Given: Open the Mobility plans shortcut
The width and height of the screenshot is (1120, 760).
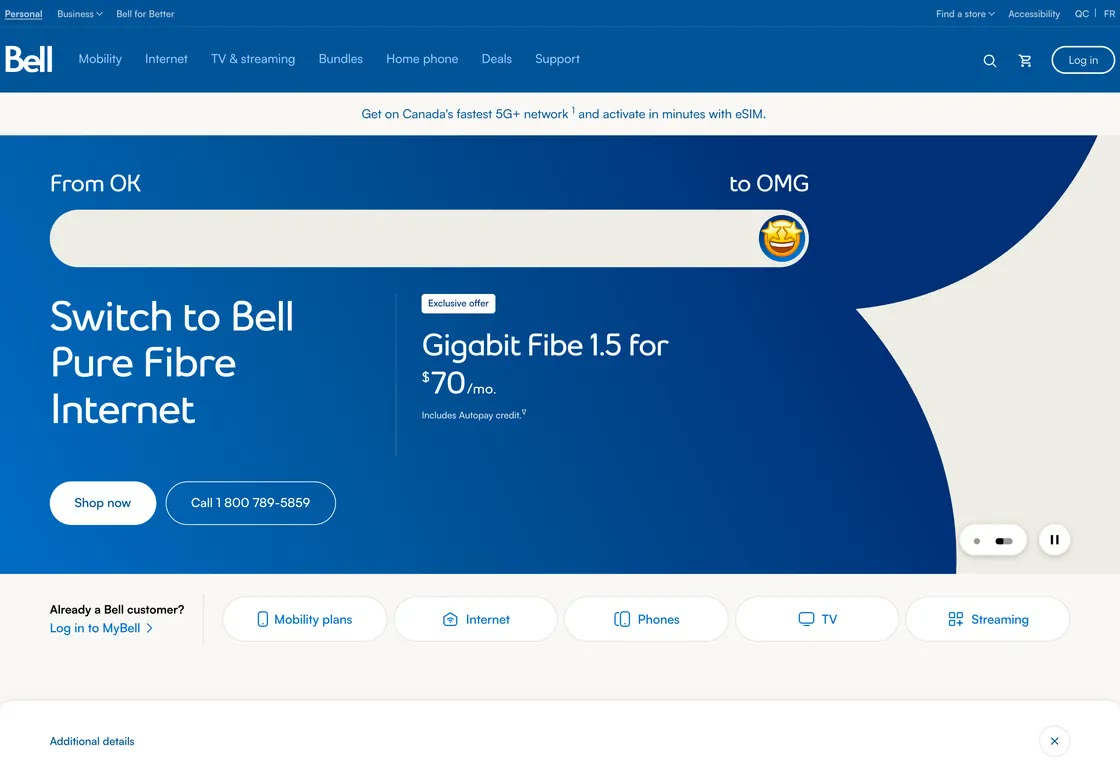Looking at the screenshot, I should click(x=305, y=619).
